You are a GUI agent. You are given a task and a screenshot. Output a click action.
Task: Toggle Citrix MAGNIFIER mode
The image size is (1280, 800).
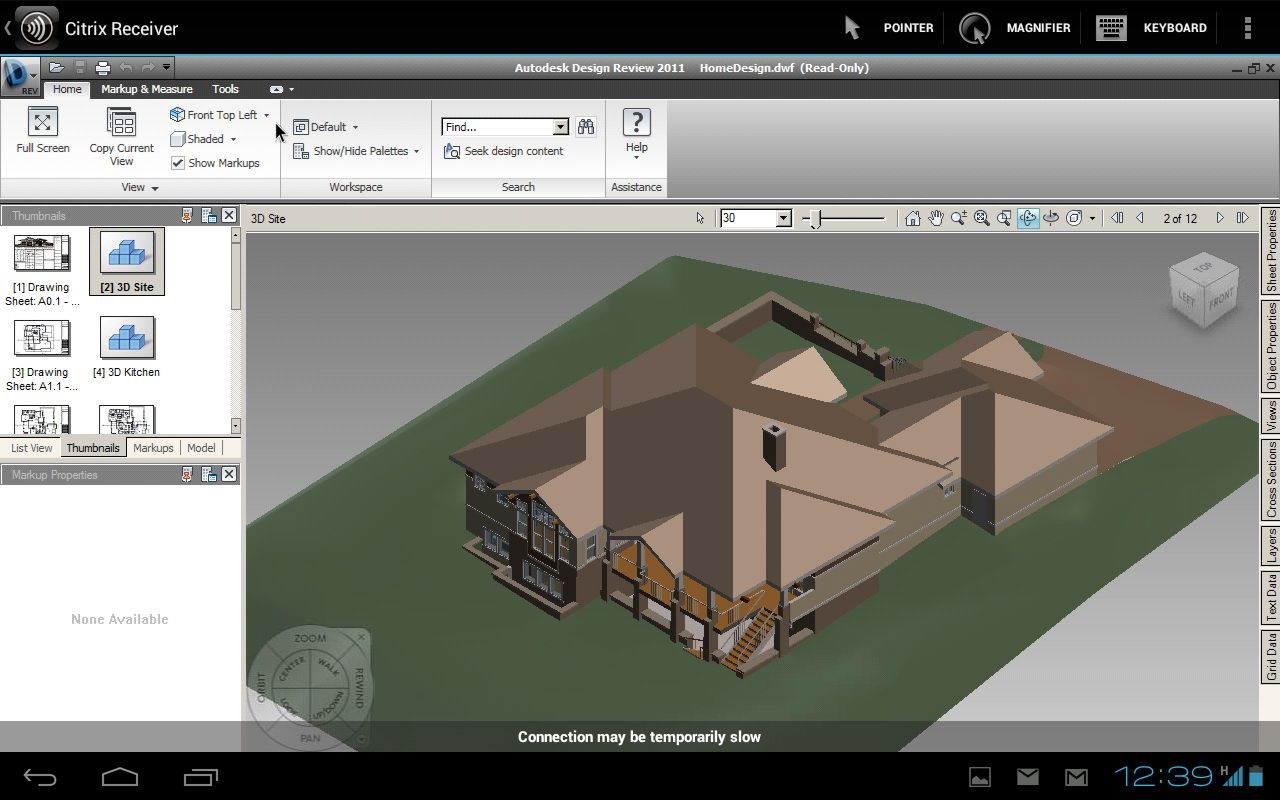point(1015,28)
